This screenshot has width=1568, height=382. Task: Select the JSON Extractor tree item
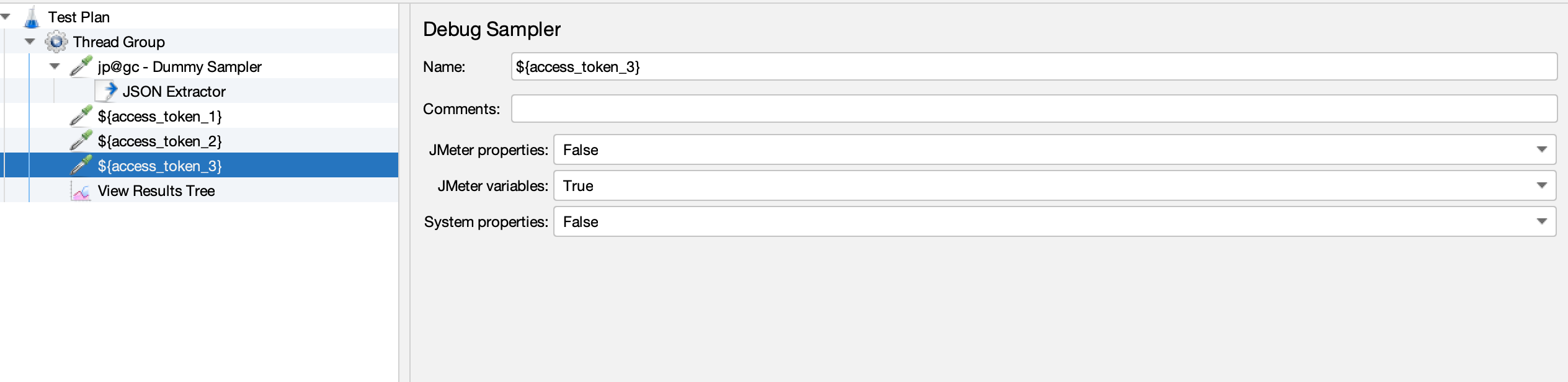pos(174,92)
